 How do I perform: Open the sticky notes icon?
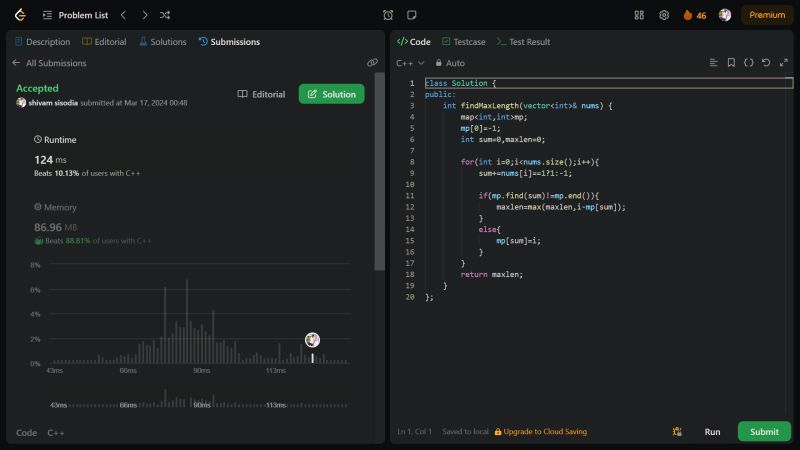coord(412,15)
